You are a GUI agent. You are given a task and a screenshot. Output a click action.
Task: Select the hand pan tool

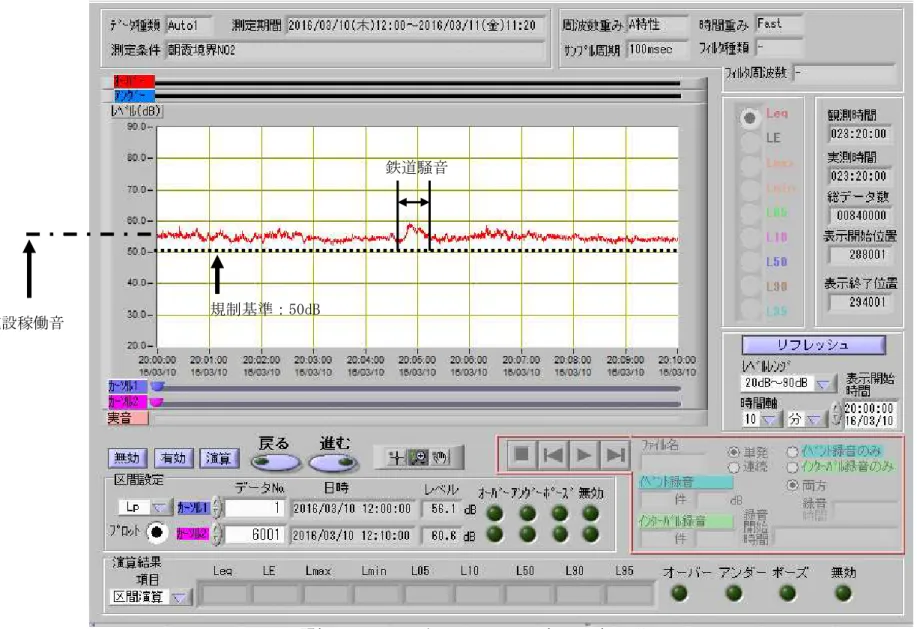pos(440,458)
